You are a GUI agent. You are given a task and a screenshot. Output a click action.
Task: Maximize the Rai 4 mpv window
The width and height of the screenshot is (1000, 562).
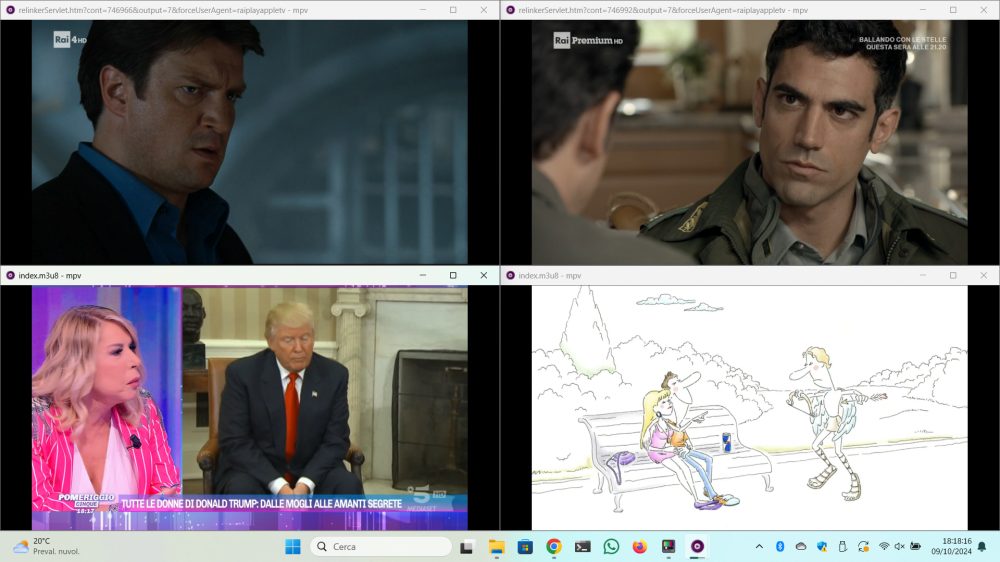click(x=453, y=10)
